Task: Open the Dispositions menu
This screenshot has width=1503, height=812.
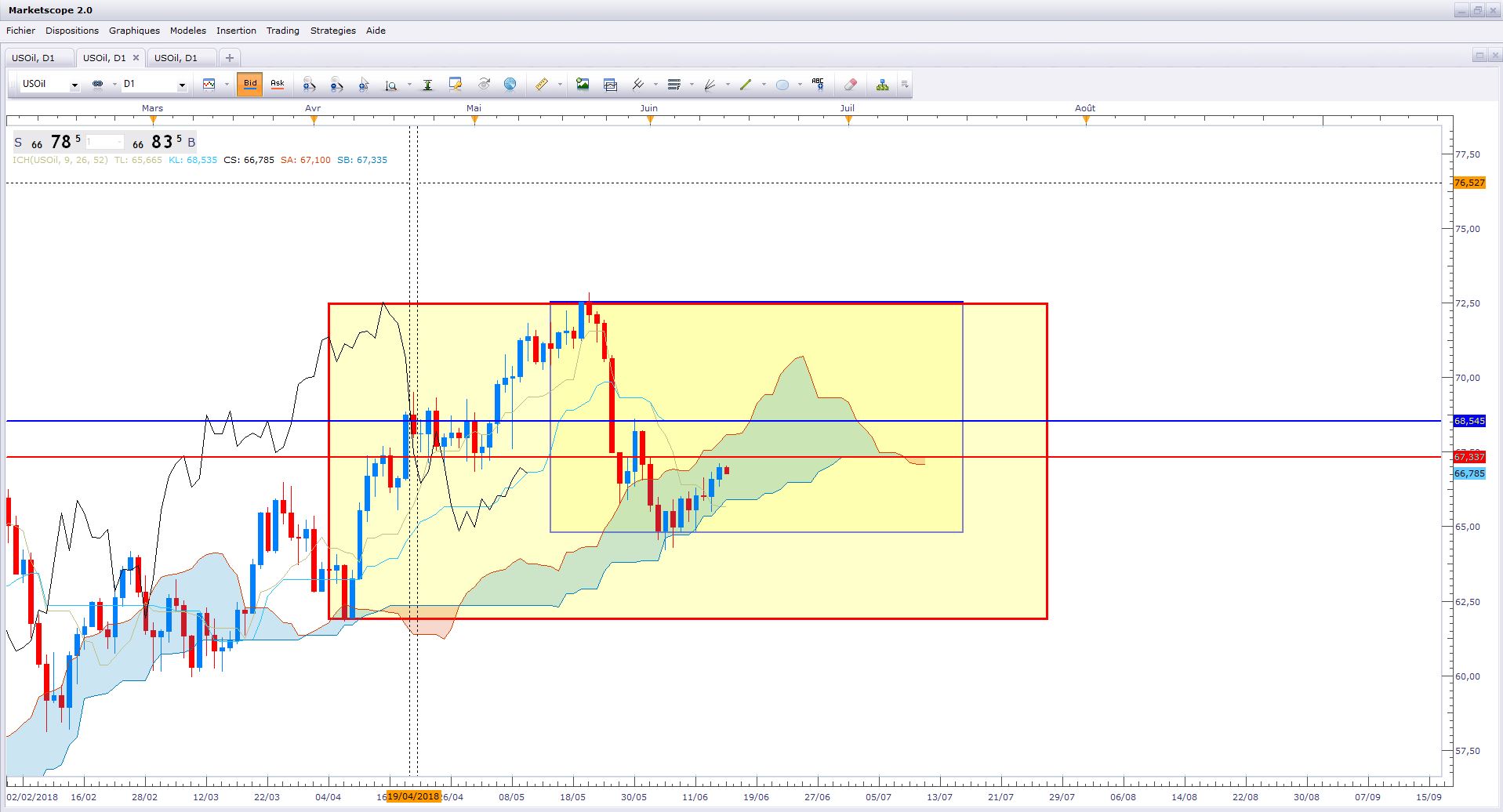Action: (72, 31)
